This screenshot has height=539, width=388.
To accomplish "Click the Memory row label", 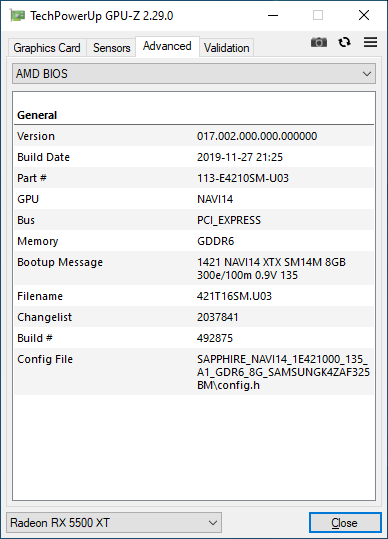I will coord(37,241).
